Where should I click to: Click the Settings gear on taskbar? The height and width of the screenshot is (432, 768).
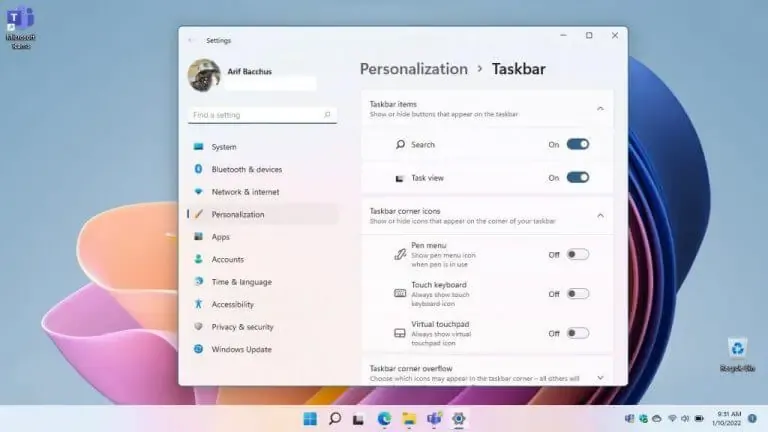point(458,419)
